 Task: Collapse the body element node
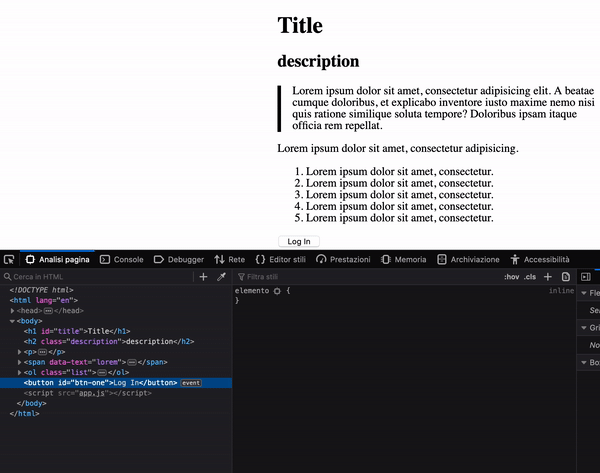pyautogui.click(x=12, y=321)
